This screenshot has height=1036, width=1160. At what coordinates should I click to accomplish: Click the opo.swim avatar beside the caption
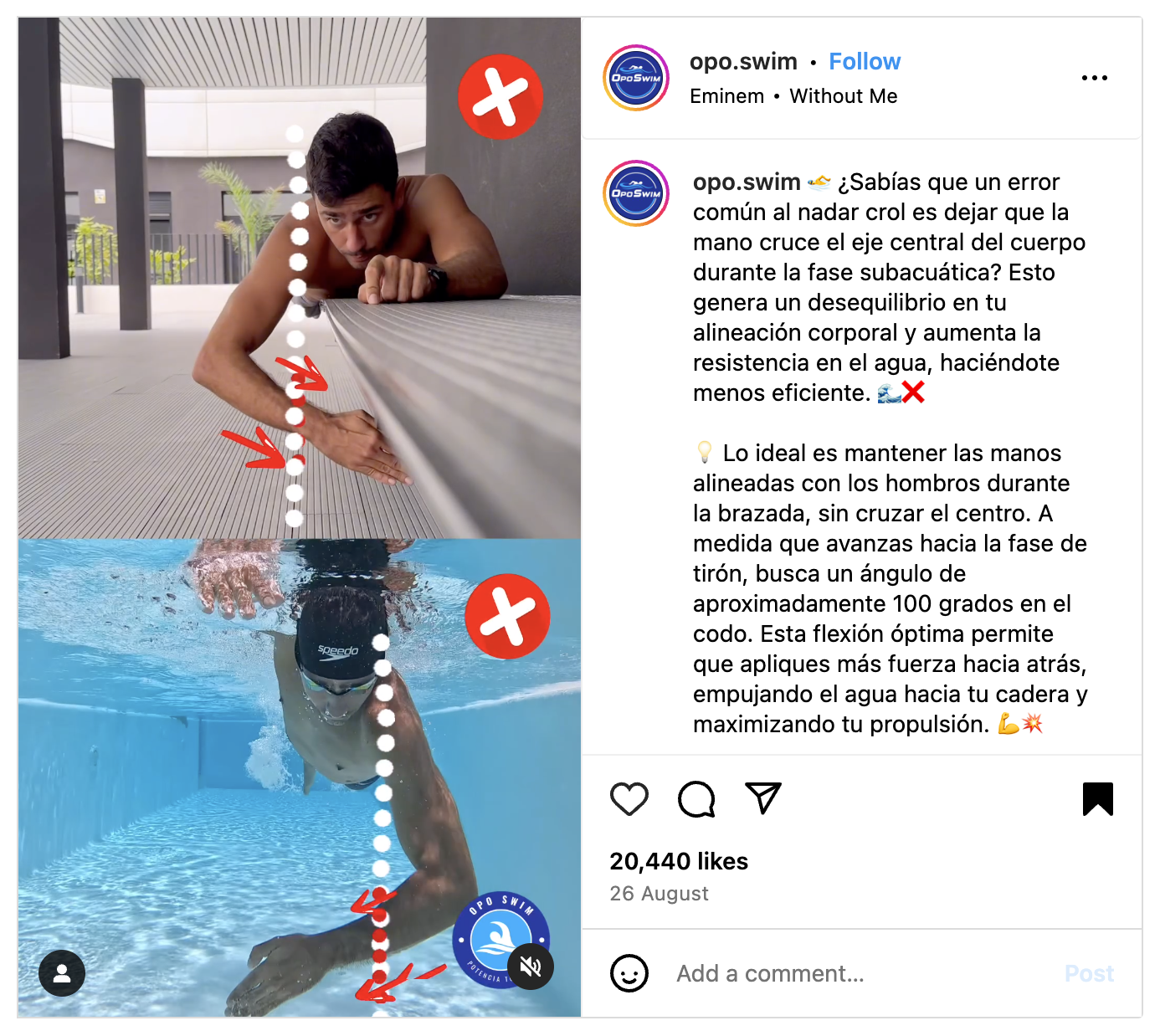coord(636,193)
